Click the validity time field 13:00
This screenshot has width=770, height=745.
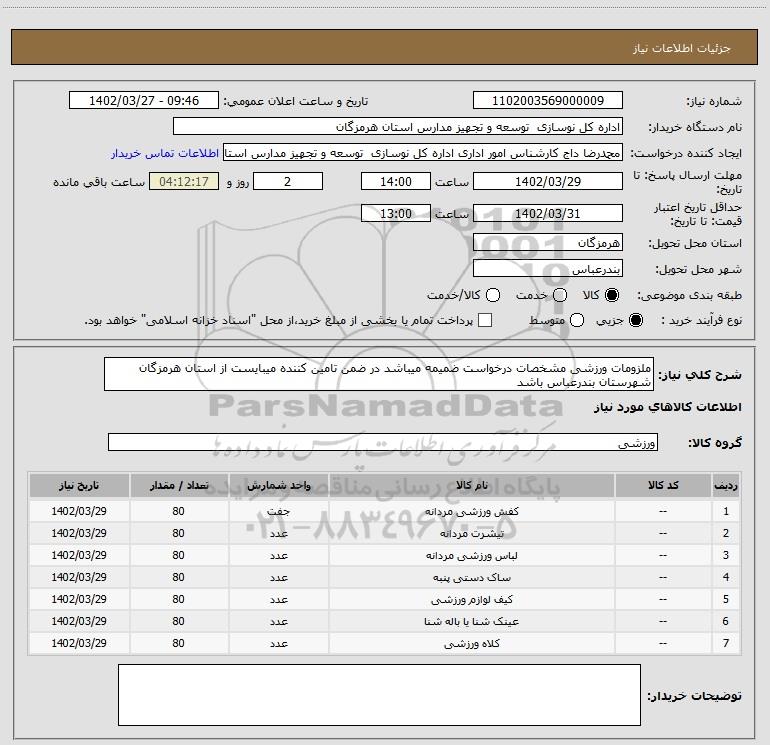tap(396, 213)
